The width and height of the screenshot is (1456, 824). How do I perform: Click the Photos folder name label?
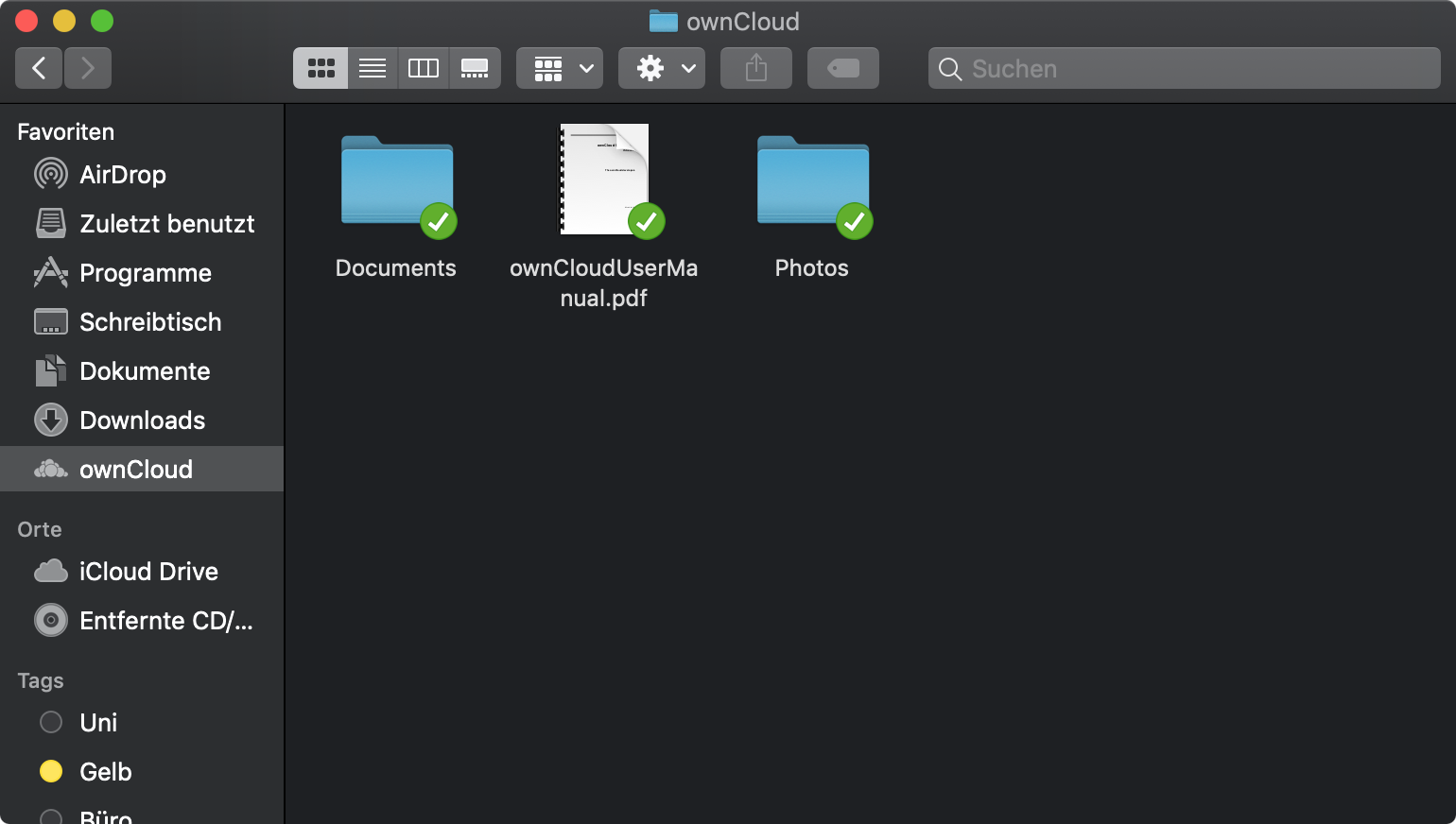tap(812, 268)
